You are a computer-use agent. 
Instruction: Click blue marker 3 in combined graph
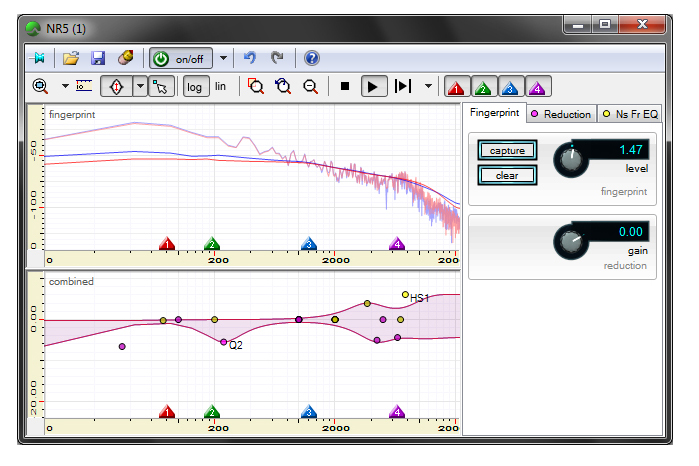point(308,412)
